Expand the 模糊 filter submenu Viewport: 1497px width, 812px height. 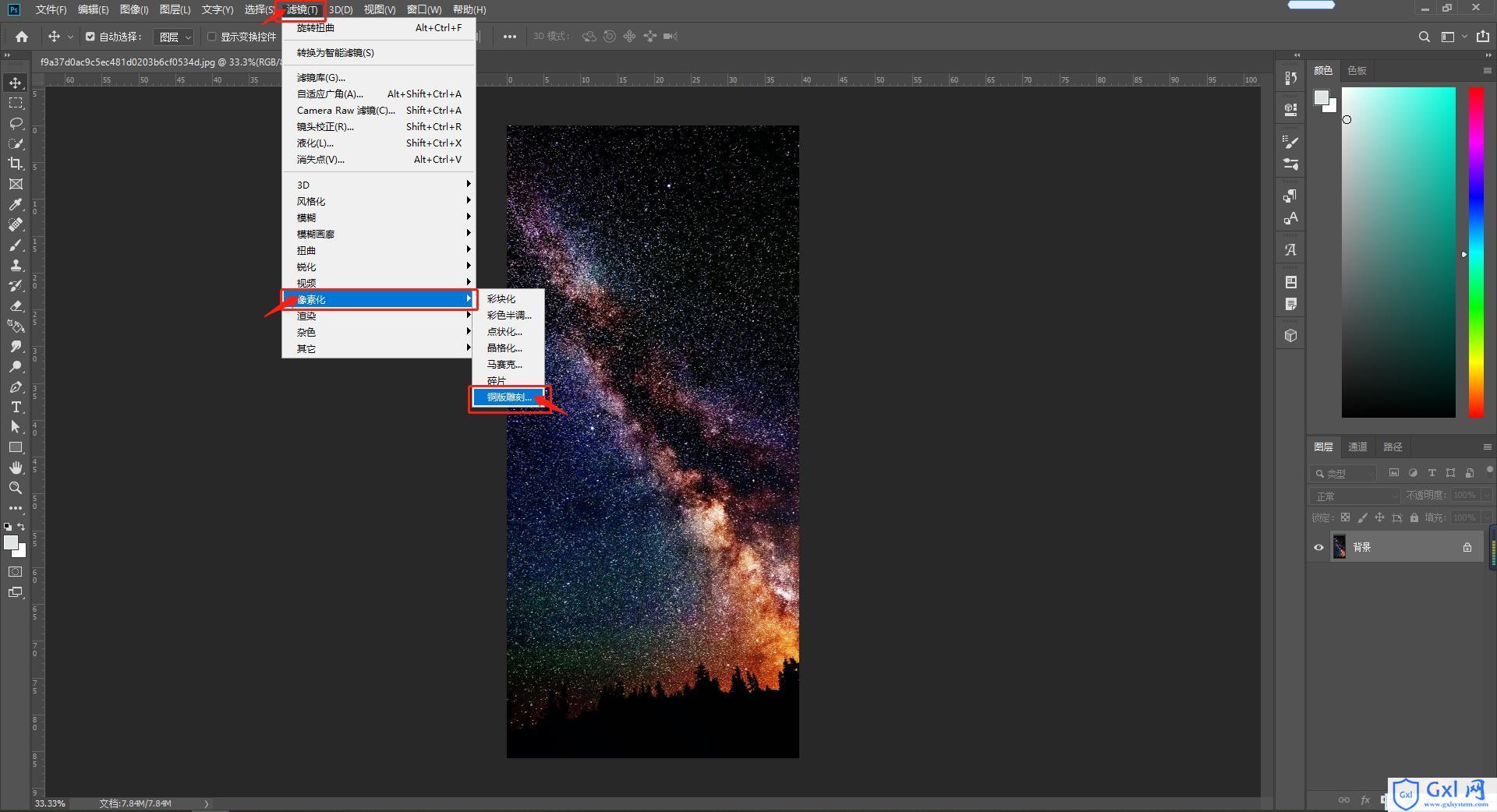[378, 217]
